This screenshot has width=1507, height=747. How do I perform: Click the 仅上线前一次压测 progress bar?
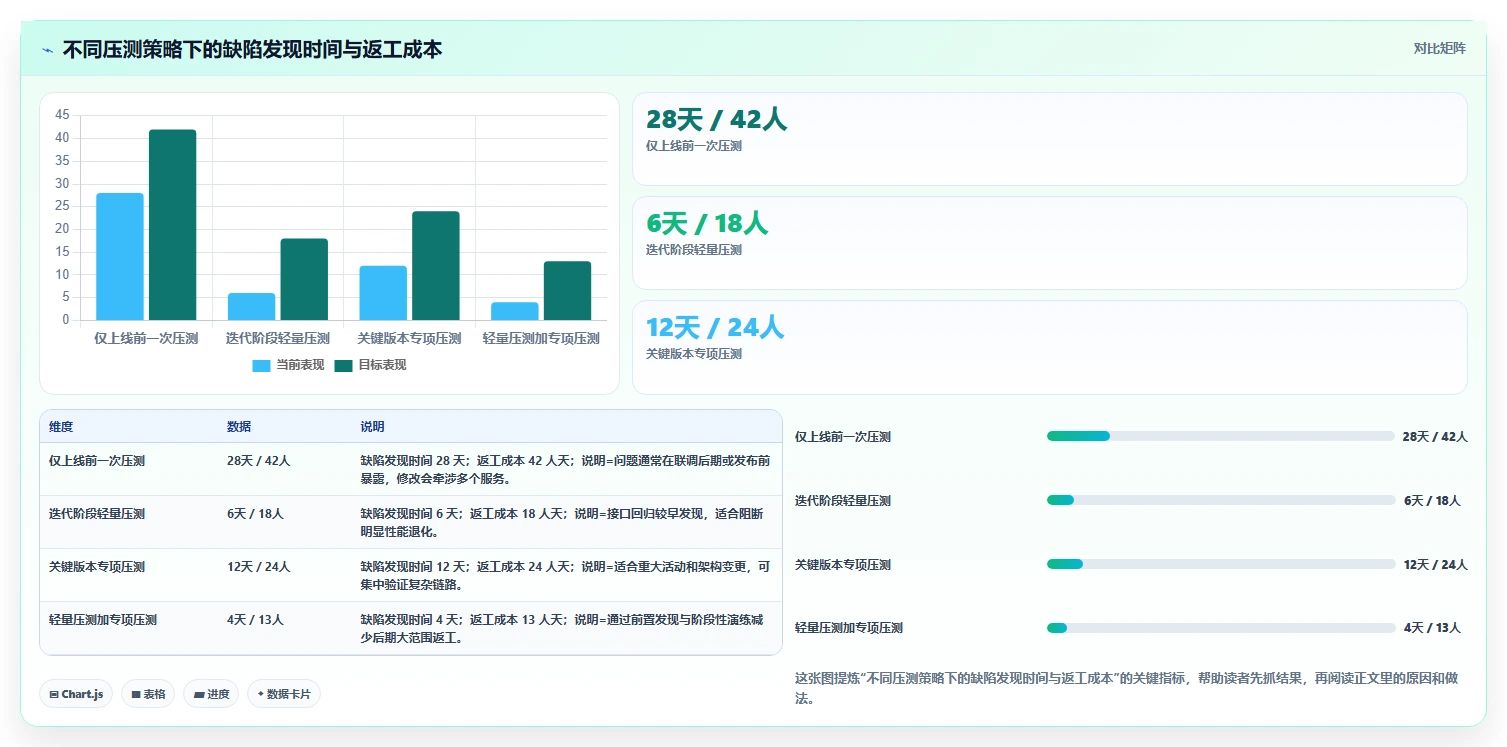(x=1220, y=436)
